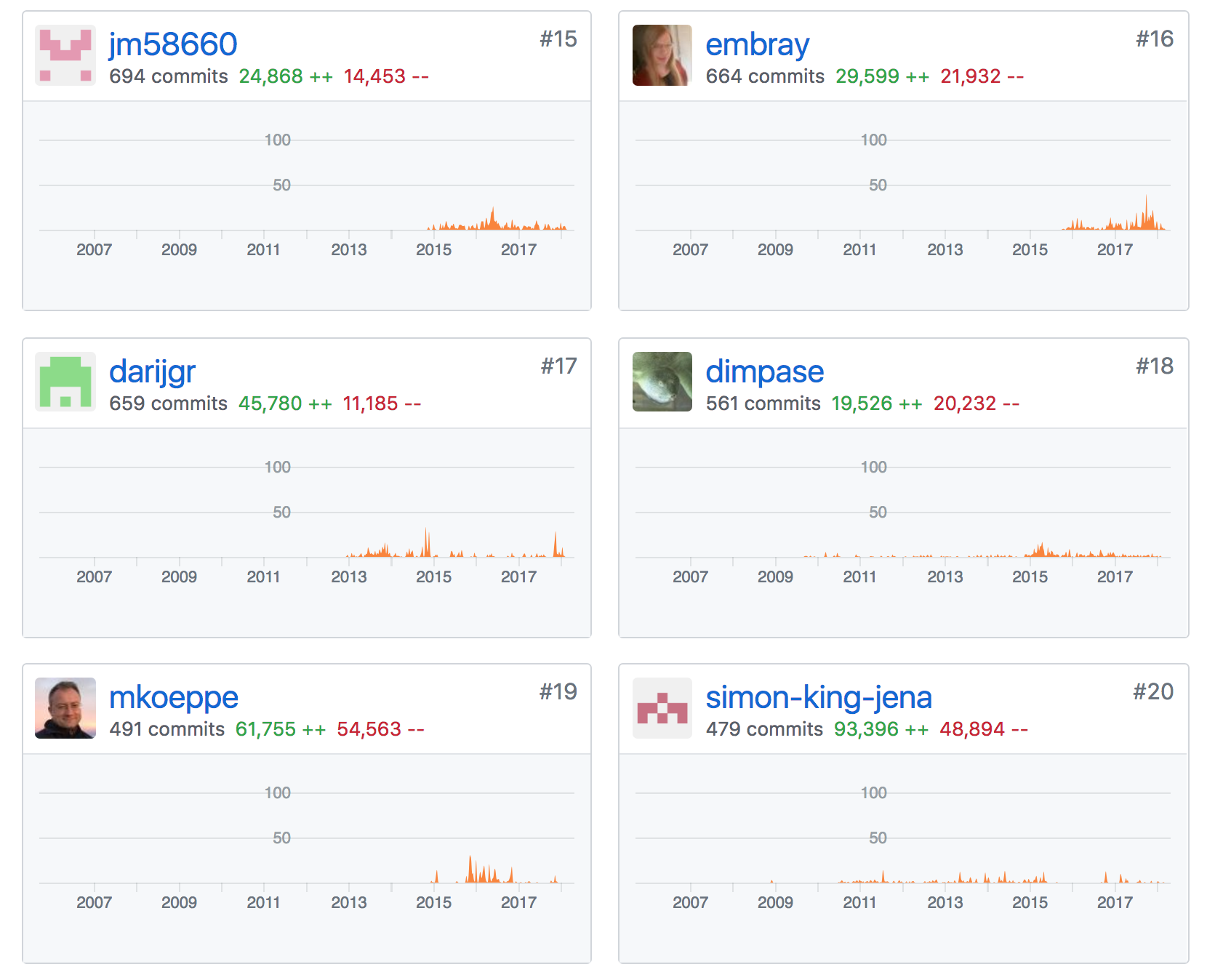Show dimpase's 561 commits
The image size is (1207, 980).
[763, 403]
